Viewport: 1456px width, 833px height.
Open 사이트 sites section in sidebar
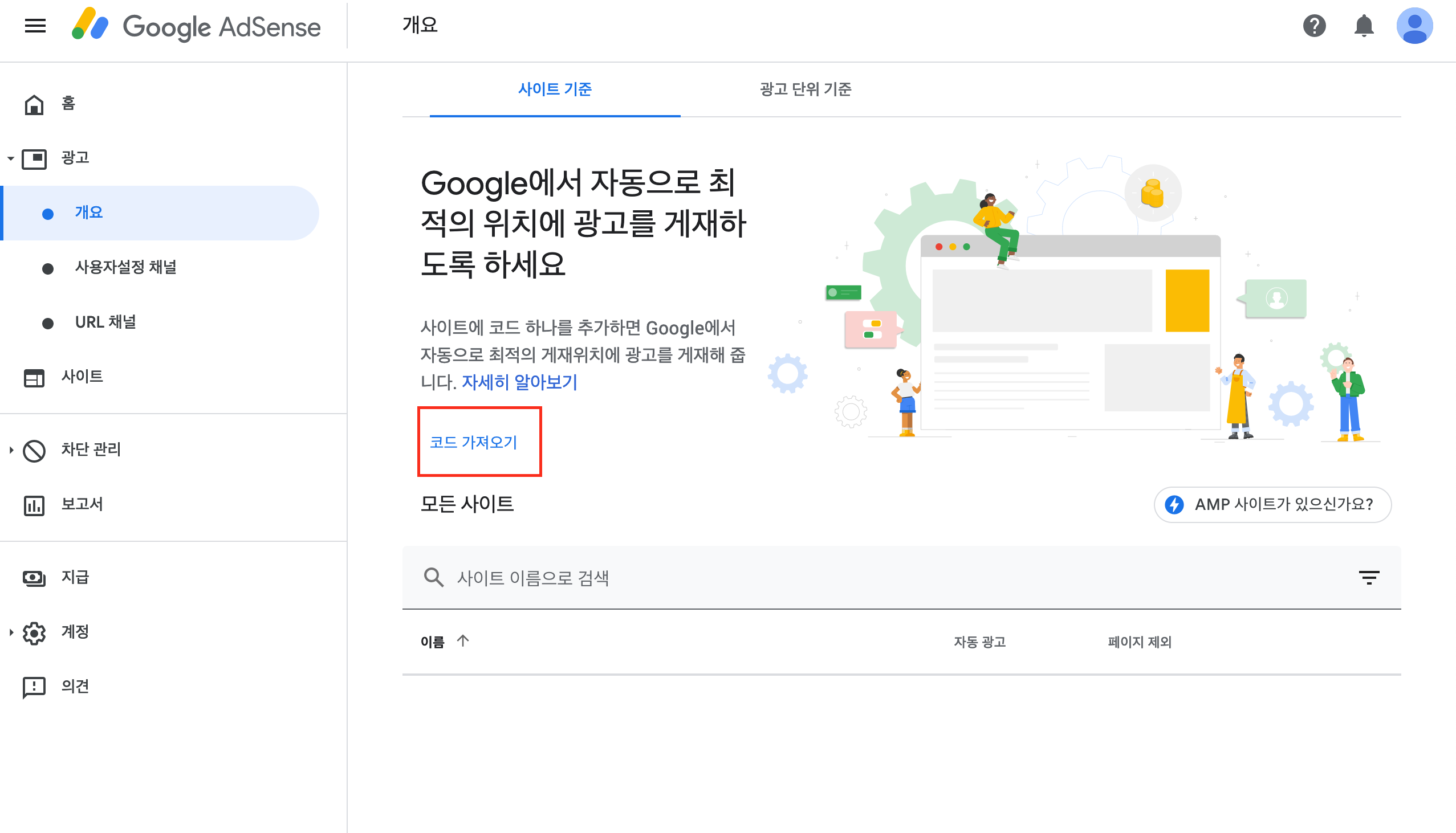(x=82, y=377)
